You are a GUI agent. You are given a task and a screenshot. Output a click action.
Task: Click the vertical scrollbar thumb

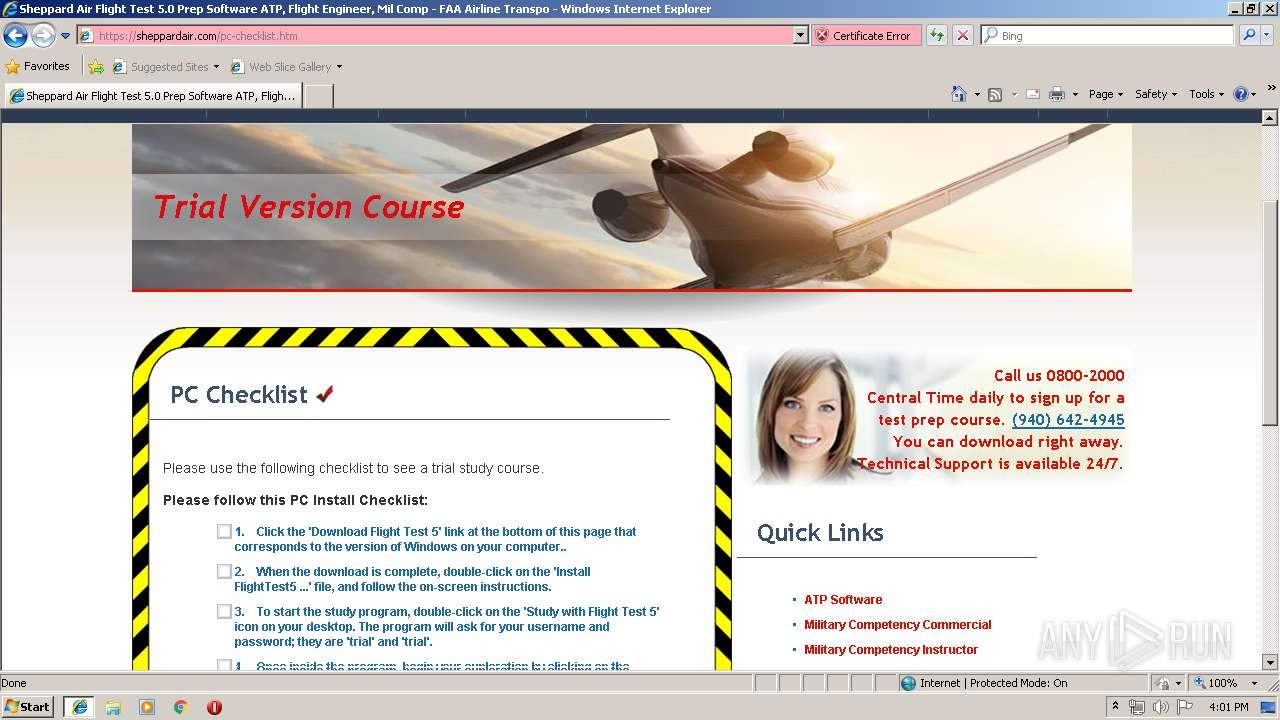click(x=1270, y=313)
